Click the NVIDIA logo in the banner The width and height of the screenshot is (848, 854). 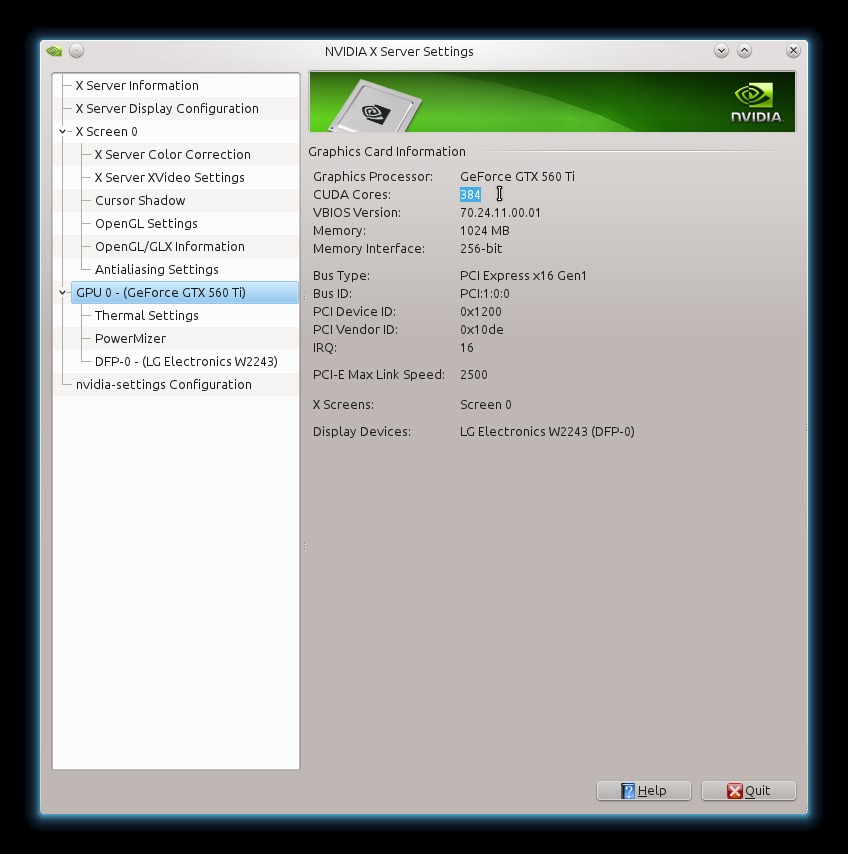coord(756,102)
